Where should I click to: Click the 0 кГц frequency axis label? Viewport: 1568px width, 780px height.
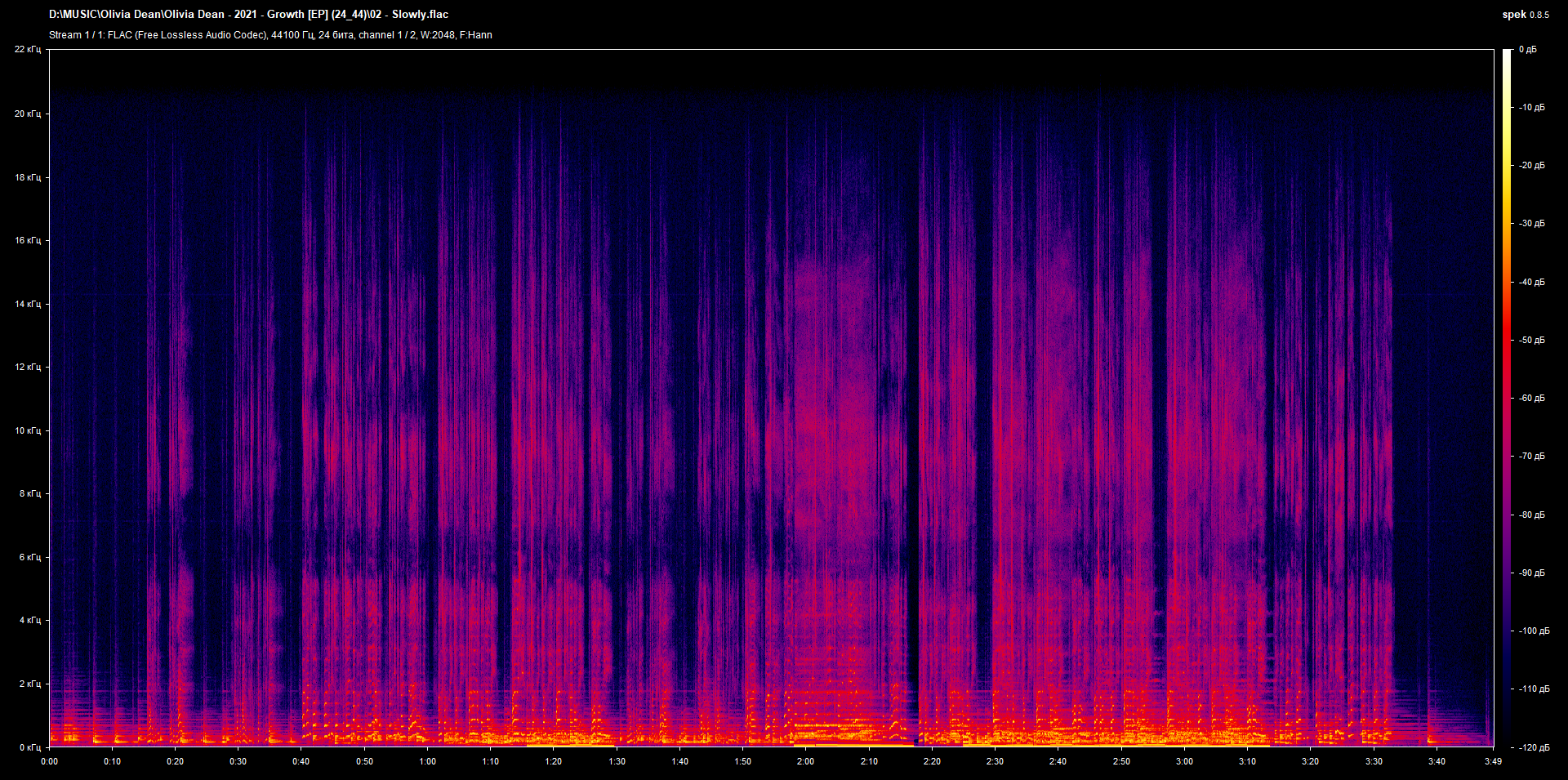(30, 747)
